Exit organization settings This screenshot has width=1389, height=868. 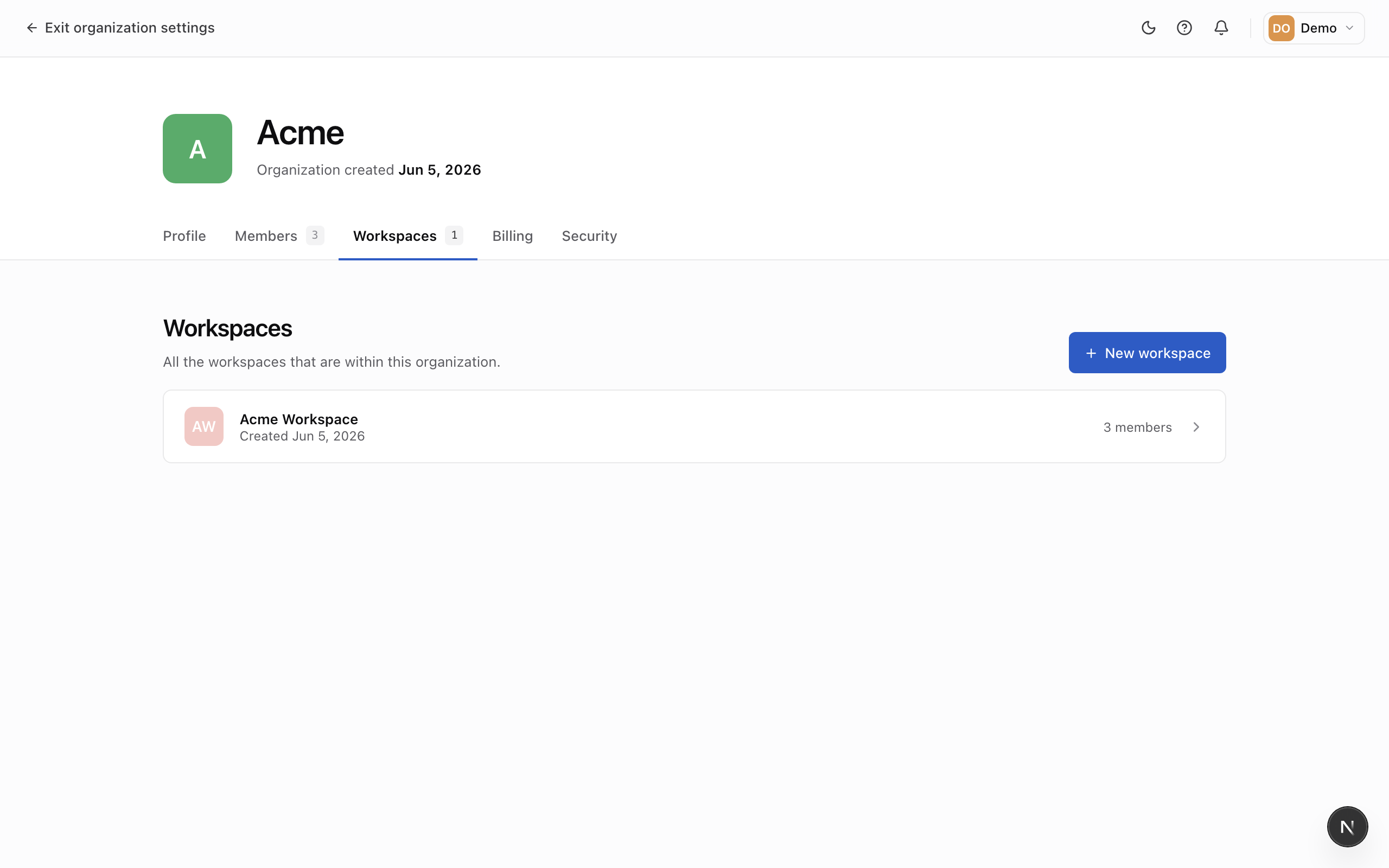point(120,28)
